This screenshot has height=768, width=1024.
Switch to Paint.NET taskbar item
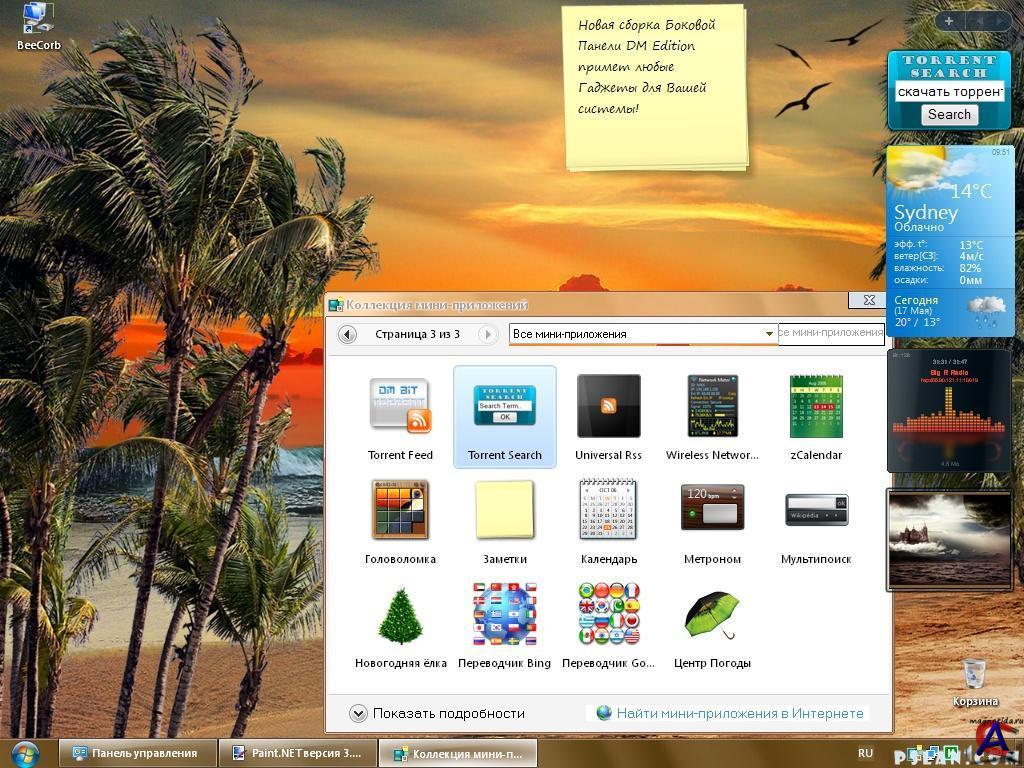pos(297,753)
